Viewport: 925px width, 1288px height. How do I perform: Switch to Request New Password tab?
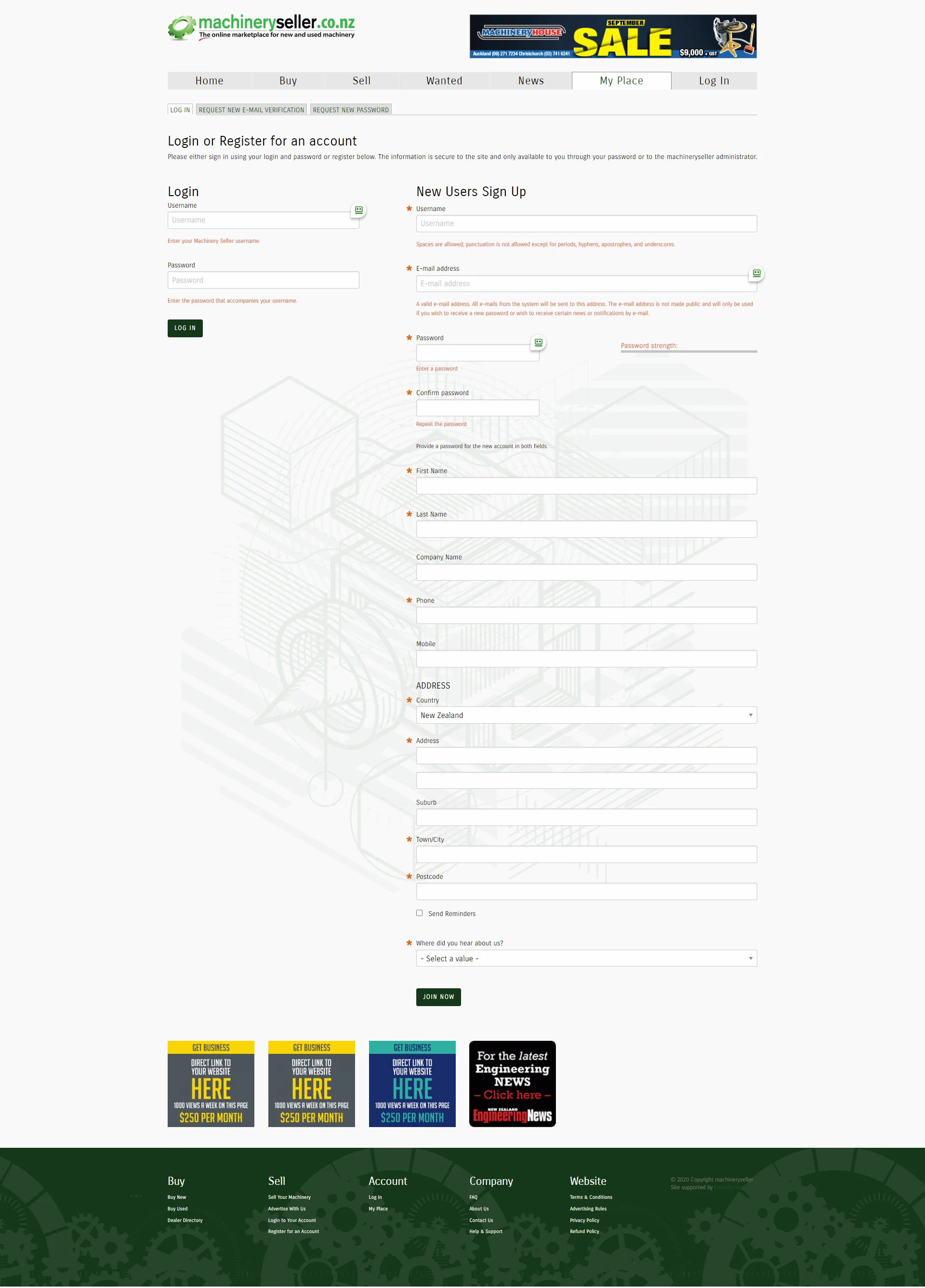350,109
